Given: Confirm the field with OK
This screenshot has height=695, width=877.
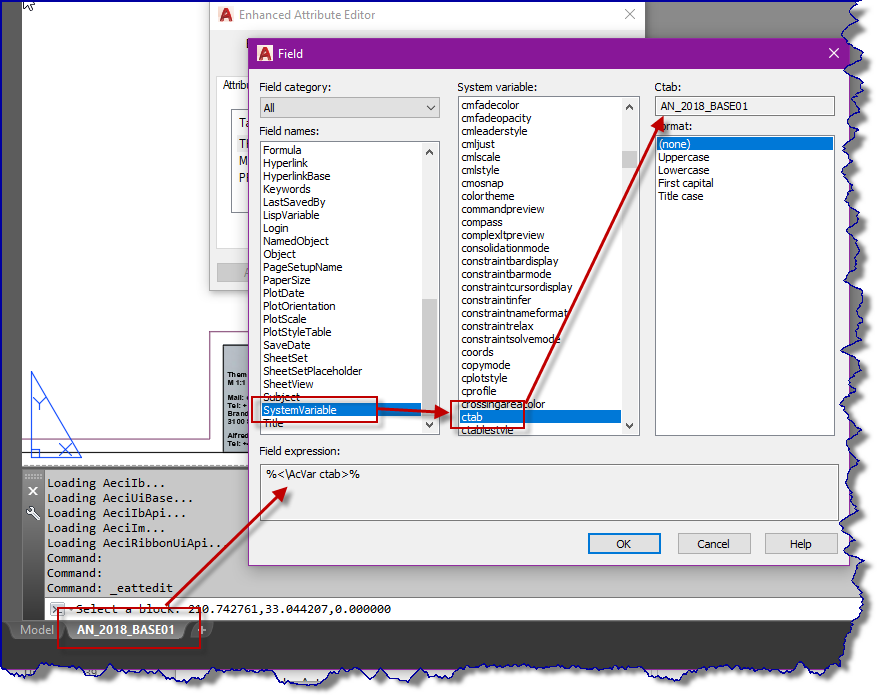Looking at the screenshot, I should point(623,543).
